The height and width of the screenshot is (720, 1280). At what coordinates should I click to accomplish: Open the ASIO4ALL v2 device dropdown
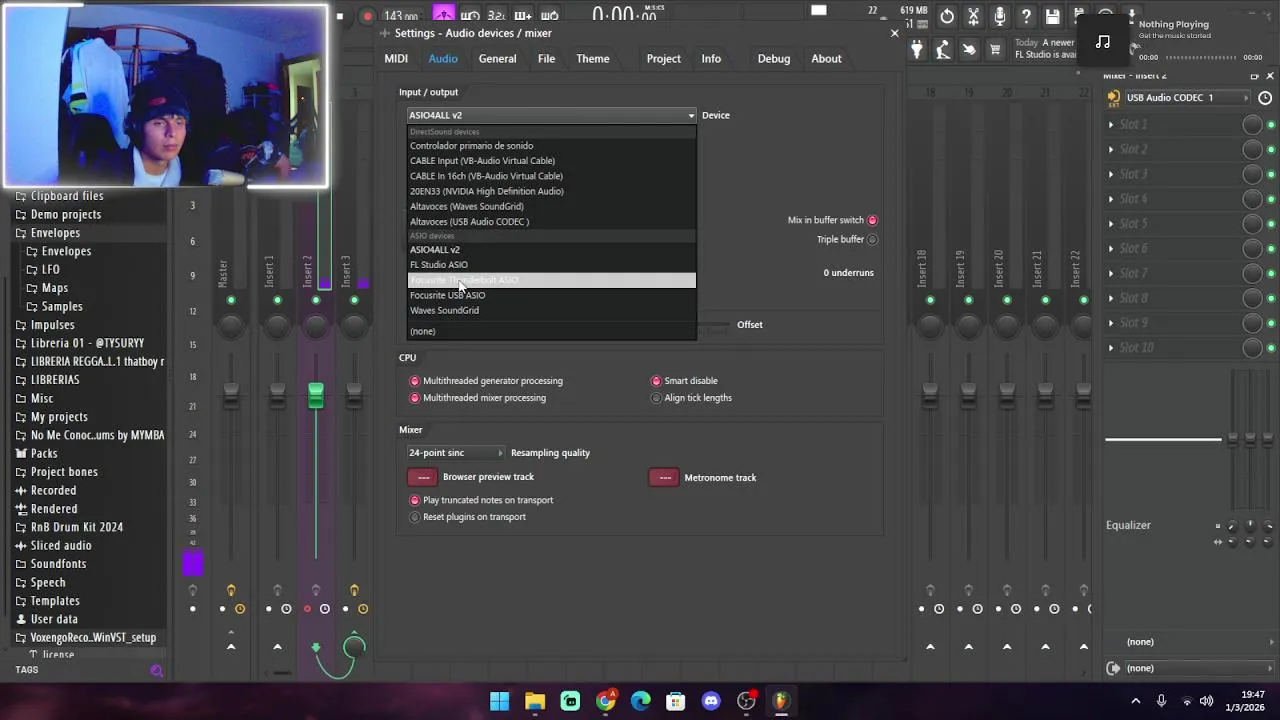551,115
